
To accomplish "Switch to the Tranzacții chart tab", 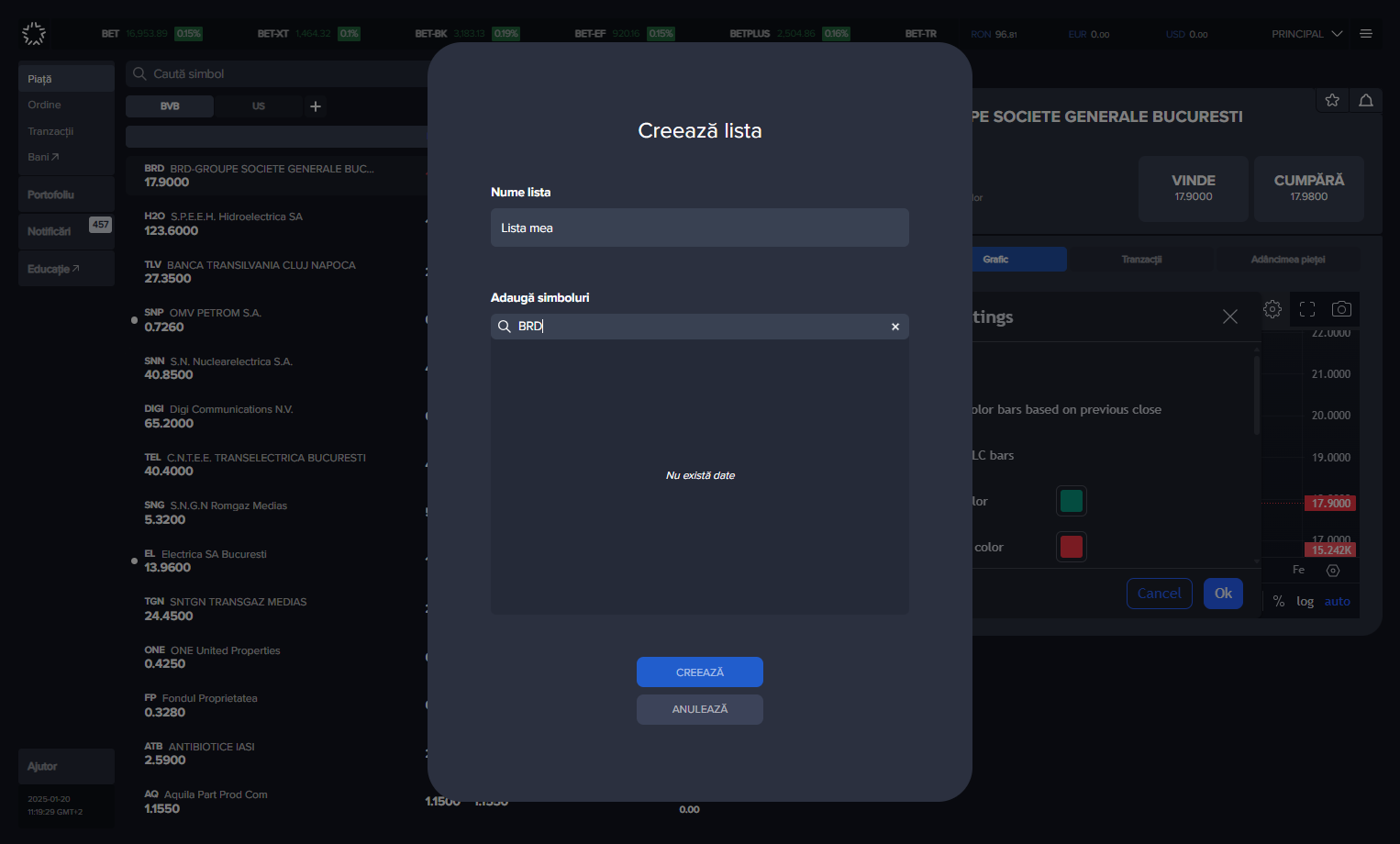I will tap(1141, 260).
